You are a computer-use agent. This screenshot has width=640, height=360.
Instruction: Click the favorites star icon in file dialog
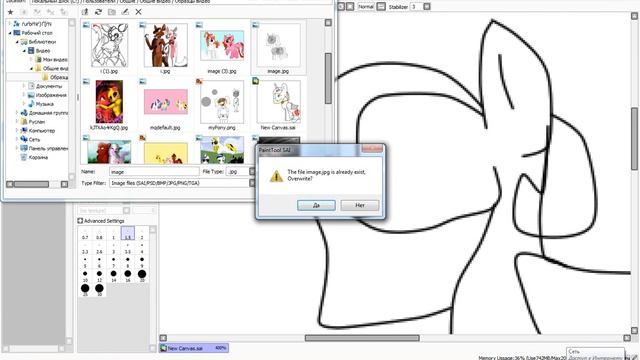[x=11, y=12]
